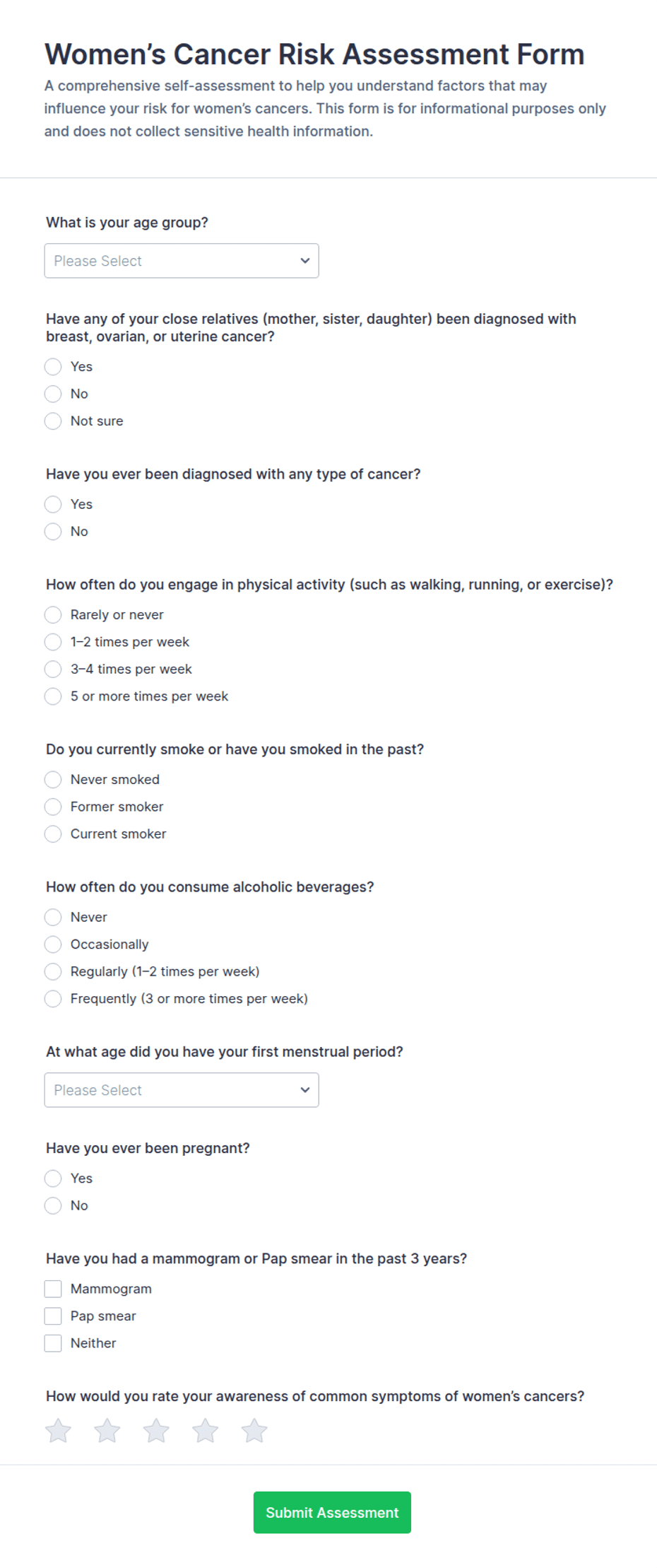Select Yes for ever been pregnant
This screenshot has height=1568, width=657.
click(x=53, y=1178)
